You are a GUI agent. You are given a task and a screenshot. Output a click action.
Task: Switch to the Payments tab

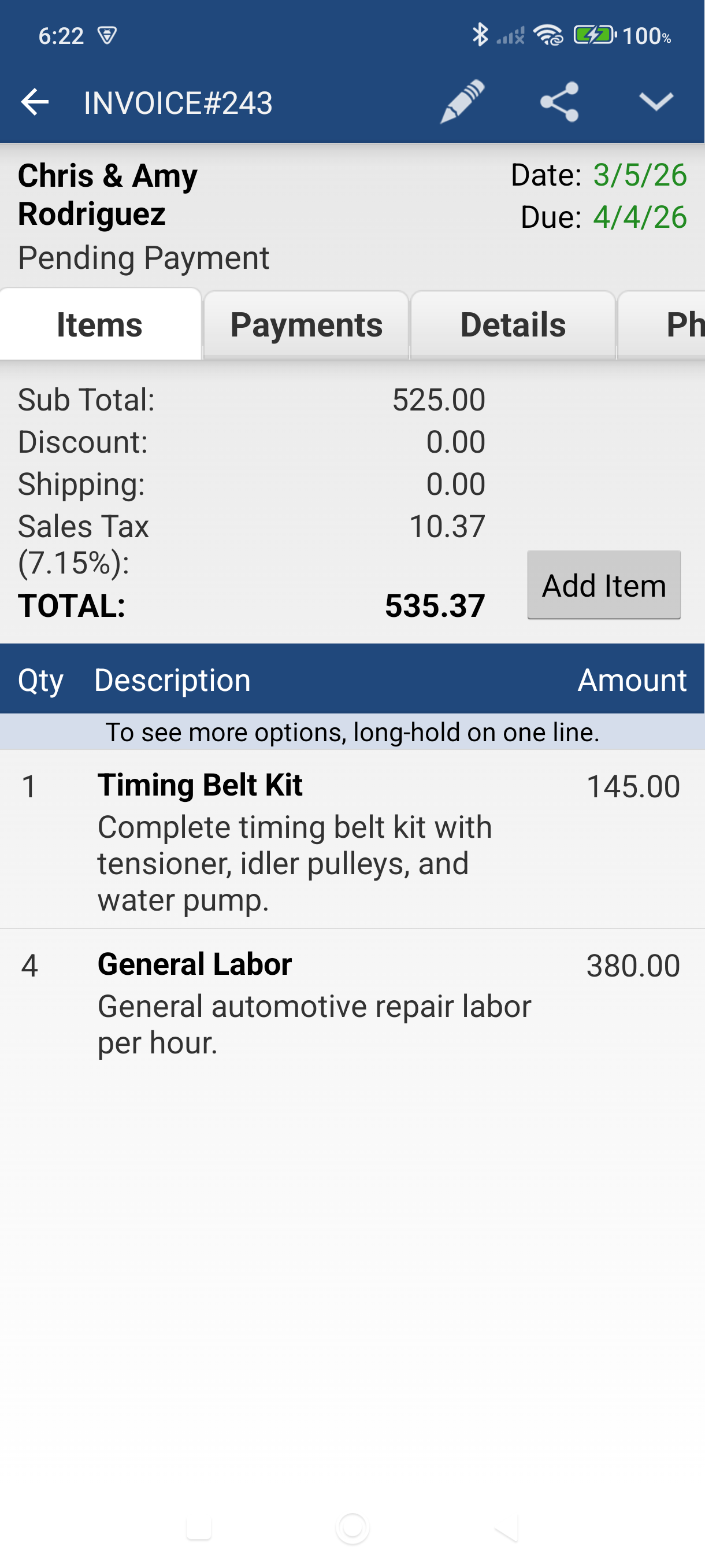point(306,324)
